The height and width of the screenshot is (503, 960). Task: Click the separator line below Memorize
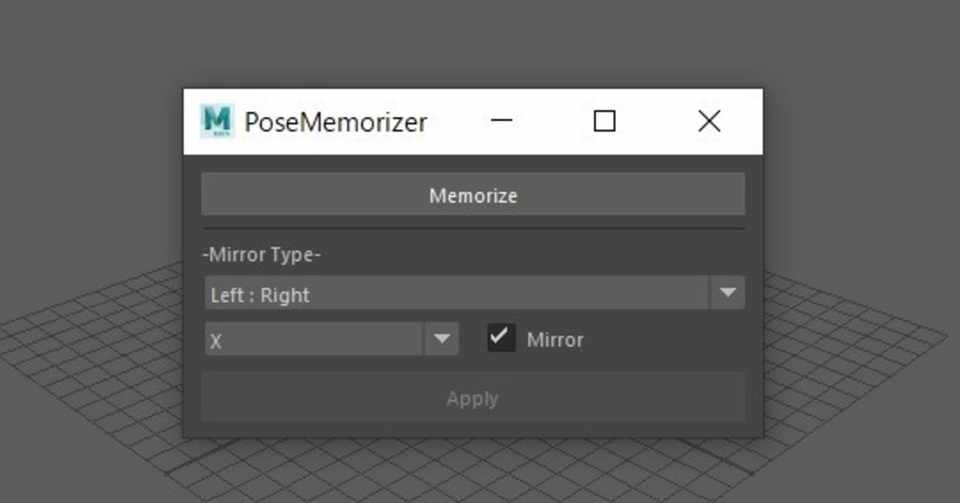tap(473, 229)
